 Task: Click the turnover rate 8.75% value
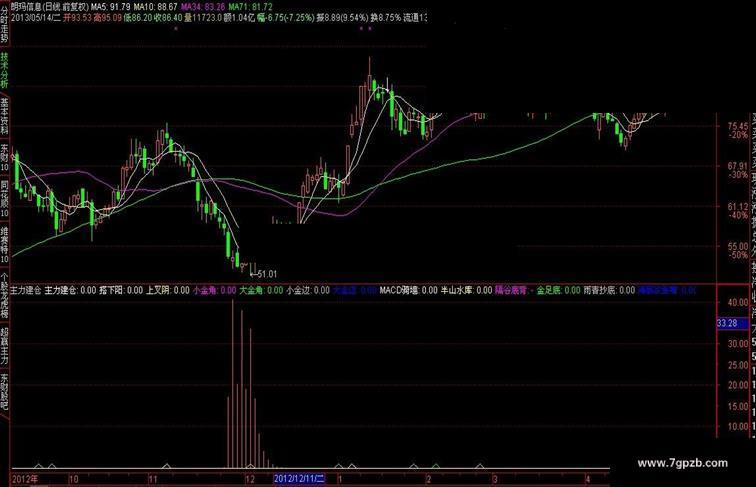click(x=389, y=18)
